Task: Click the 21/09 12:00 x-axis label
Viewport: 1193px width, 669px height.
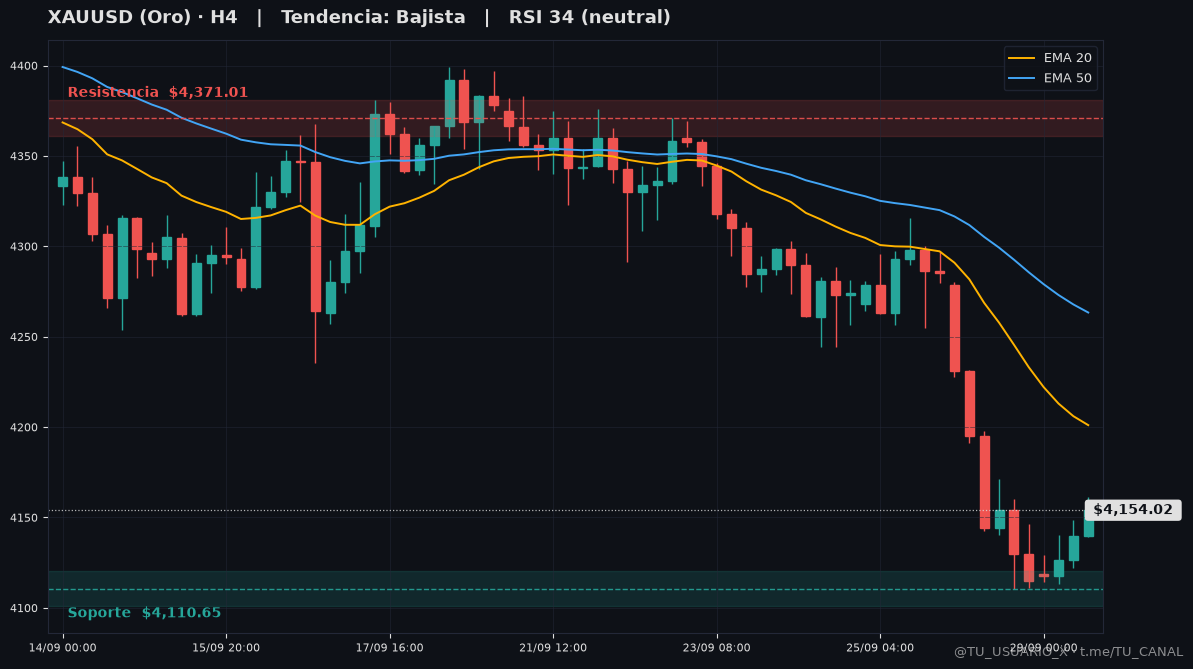Action: (x=553, y=648)
